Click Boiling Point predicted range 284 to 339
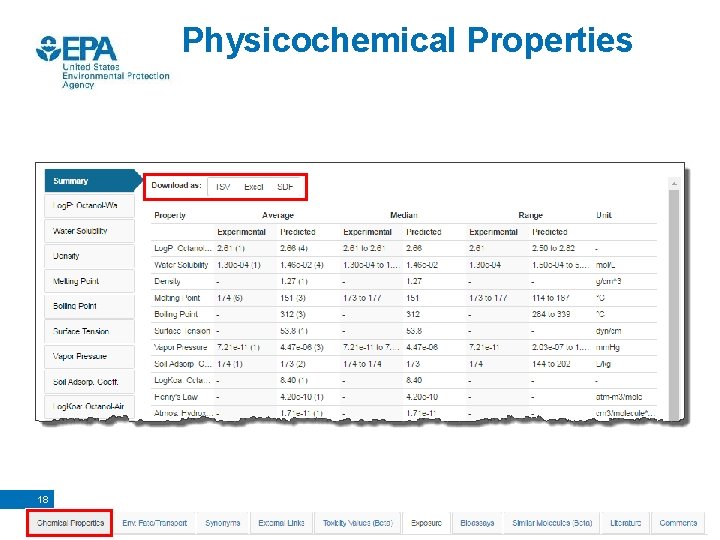The height and width of the screenshot is (540, 720). [551, 314]
